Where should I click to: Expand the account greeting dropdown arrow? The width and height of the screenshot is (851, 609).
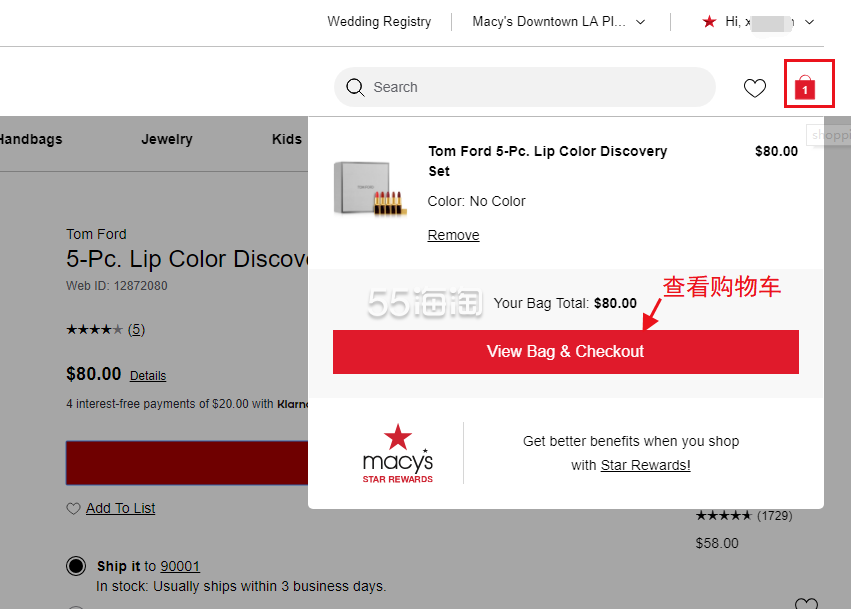click(x=810, y=21)
